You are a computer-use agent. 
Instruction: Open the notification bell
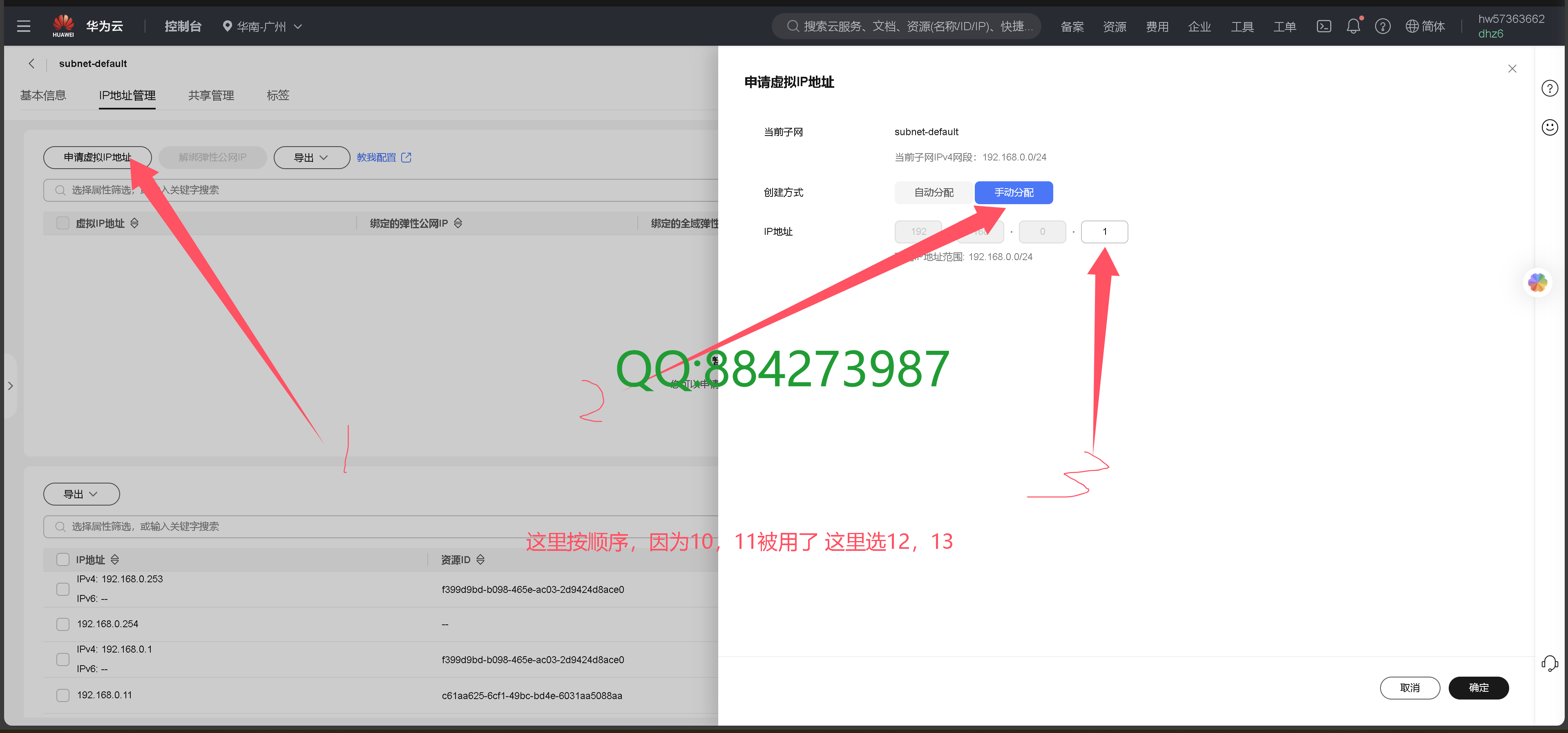[x=1353, y=26]
